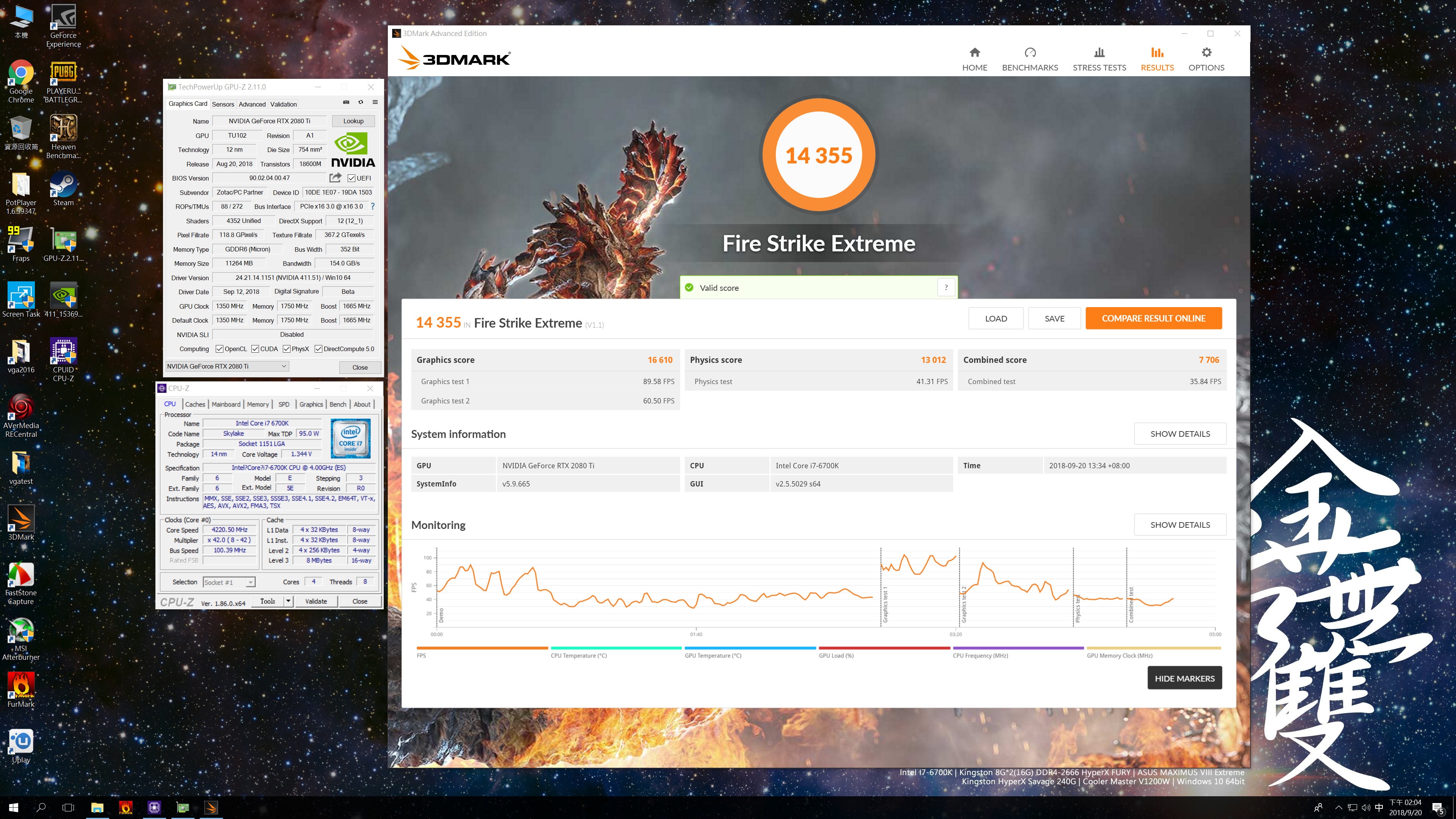Open the SPD tab in CPU-Z
This screenshot has width=1456, height=819.
pyautogui.click(x=284, y=404)
